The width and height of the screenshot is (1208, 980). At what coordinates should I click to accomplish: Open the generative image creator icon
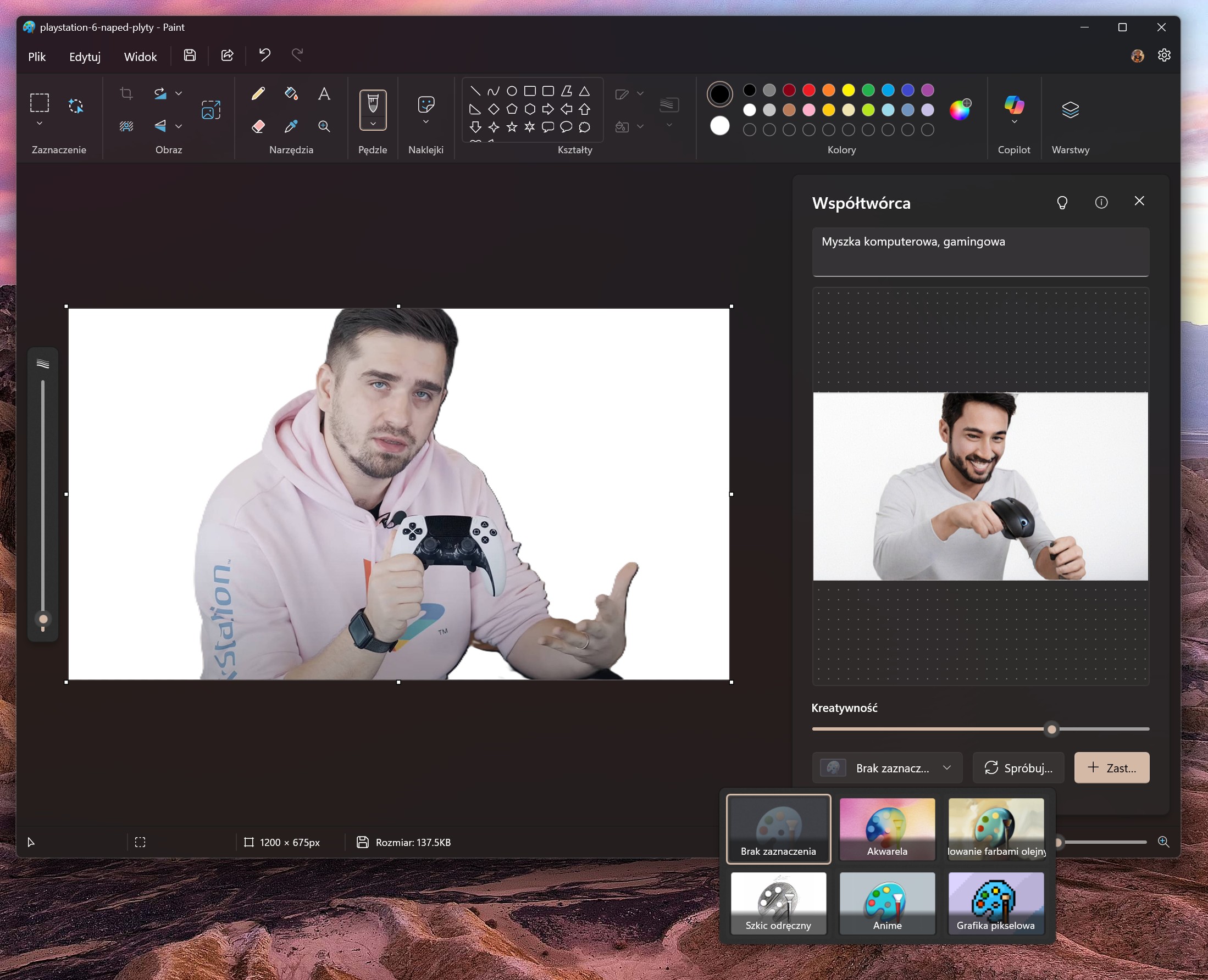click(x=210, y=109)
